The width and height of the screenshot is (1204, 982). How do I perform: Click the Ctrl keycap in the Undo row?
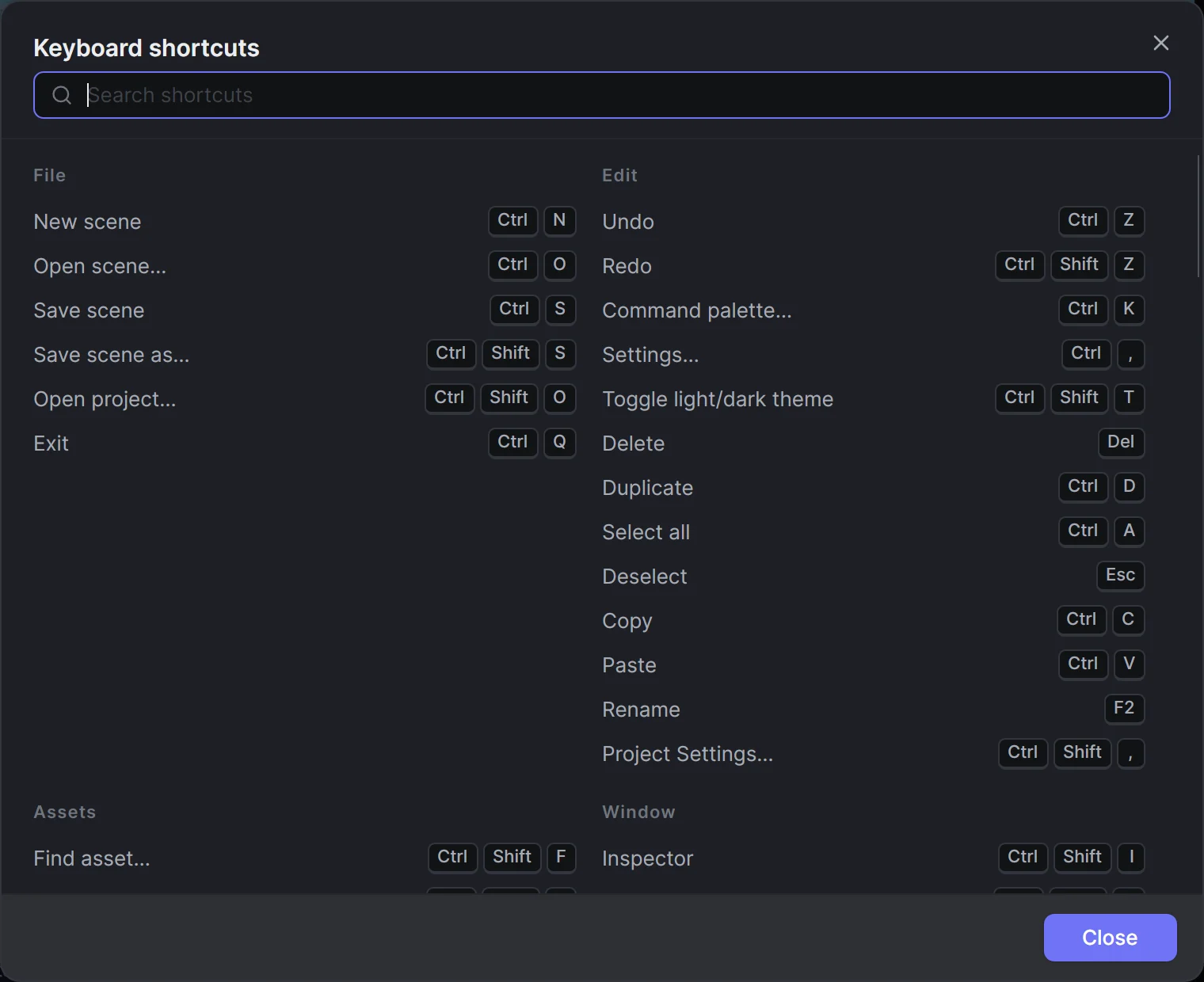click(x=1083, y=220)
